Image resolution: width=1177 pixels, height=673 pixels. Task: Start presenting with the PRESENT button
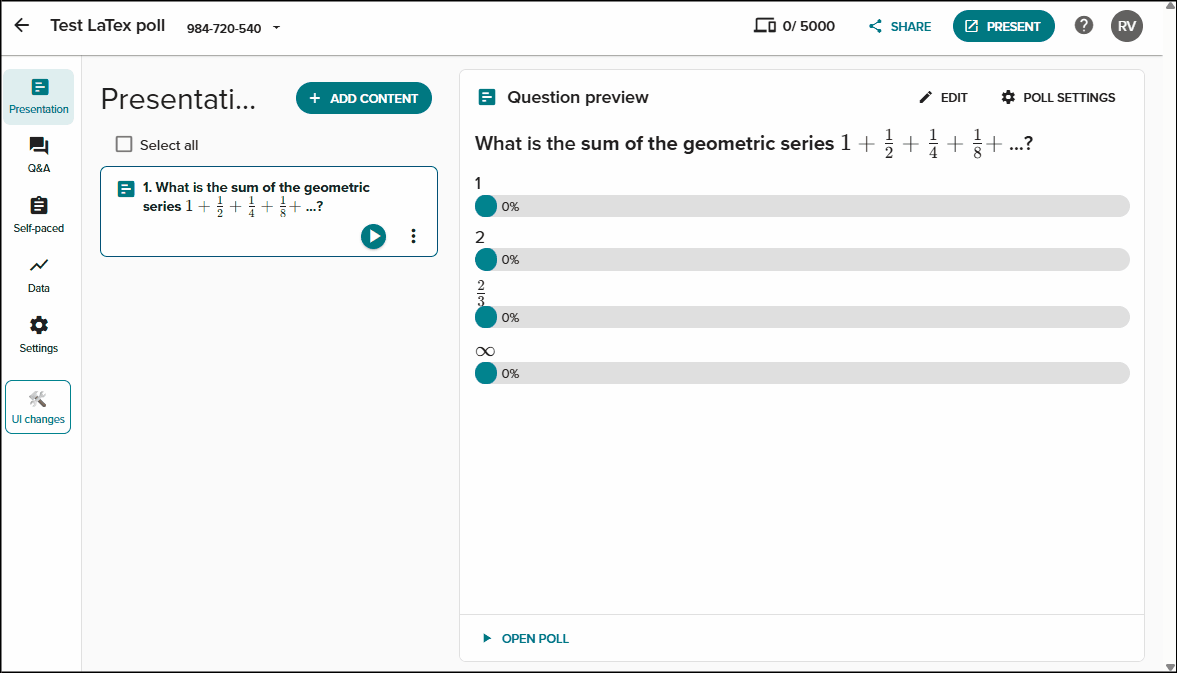click(1004, 26)
